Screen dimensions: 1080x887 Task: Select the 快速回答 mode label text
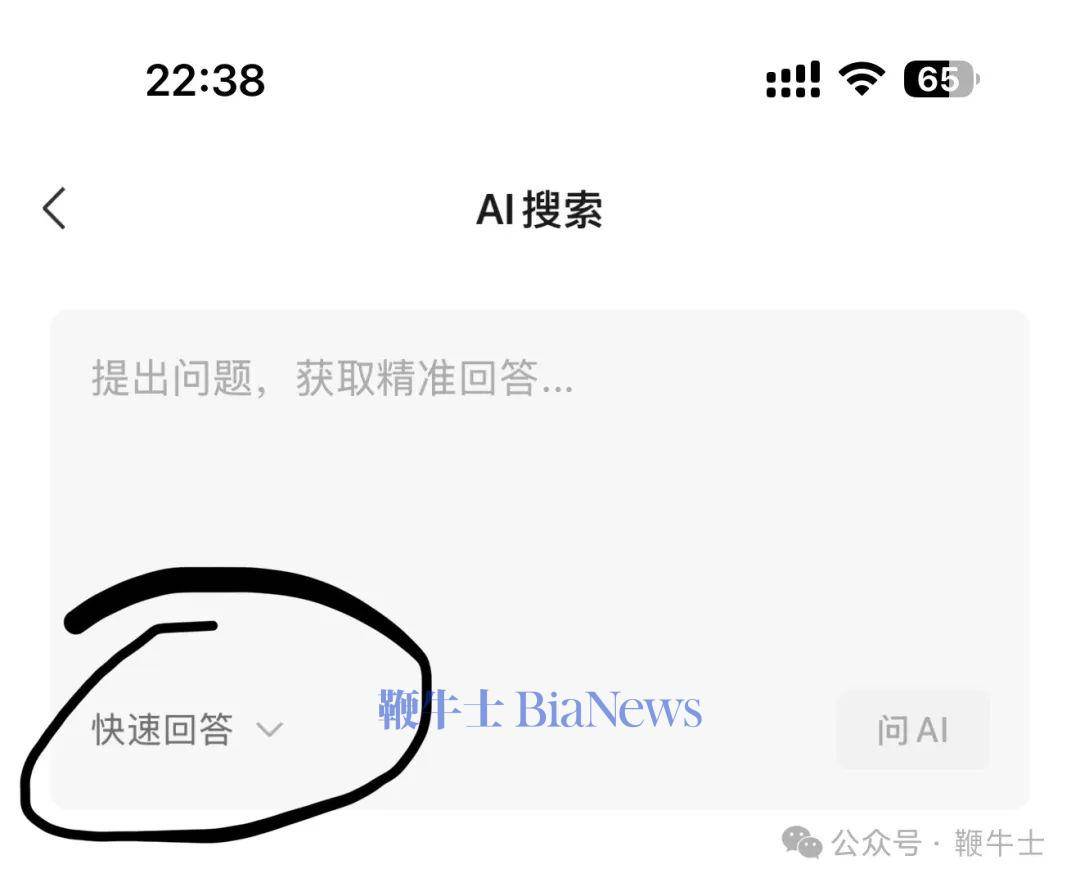(163, 729)
